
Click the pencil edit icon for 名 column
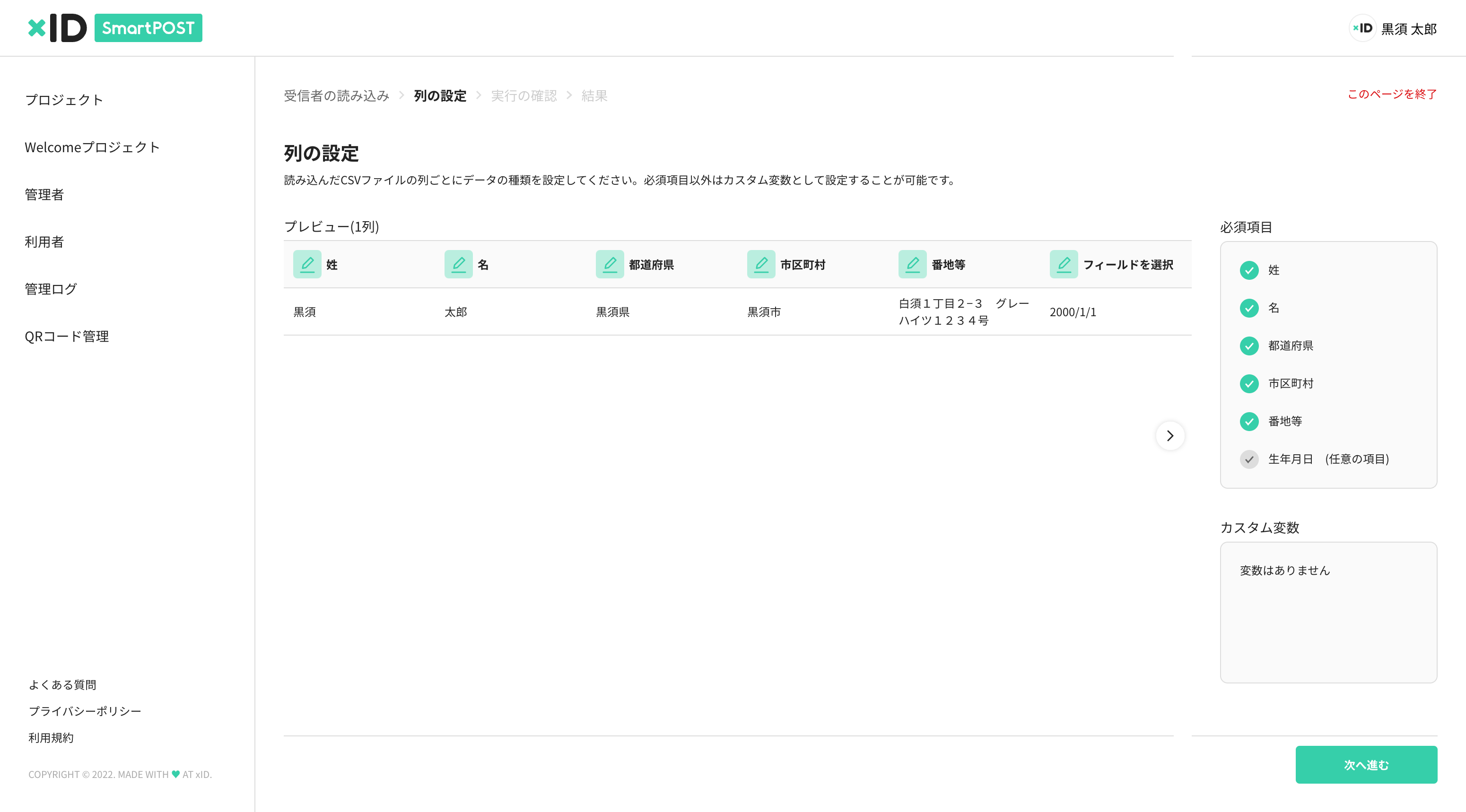click(459, 264)
